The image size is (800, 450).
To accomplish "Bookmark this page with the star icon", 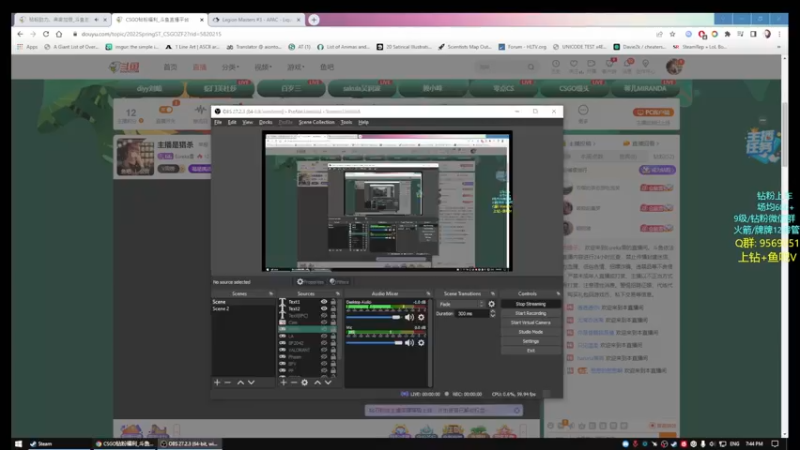I will coord(672,34).
